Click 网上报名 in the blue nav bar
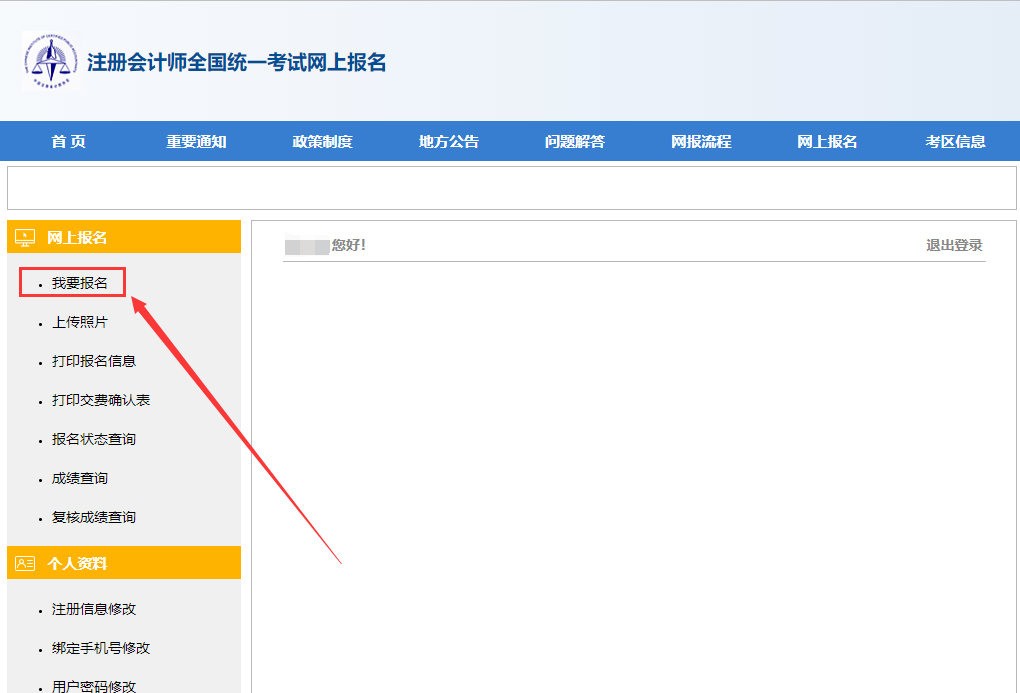Viewport: 1020px width, 693px height. (827, 141)
